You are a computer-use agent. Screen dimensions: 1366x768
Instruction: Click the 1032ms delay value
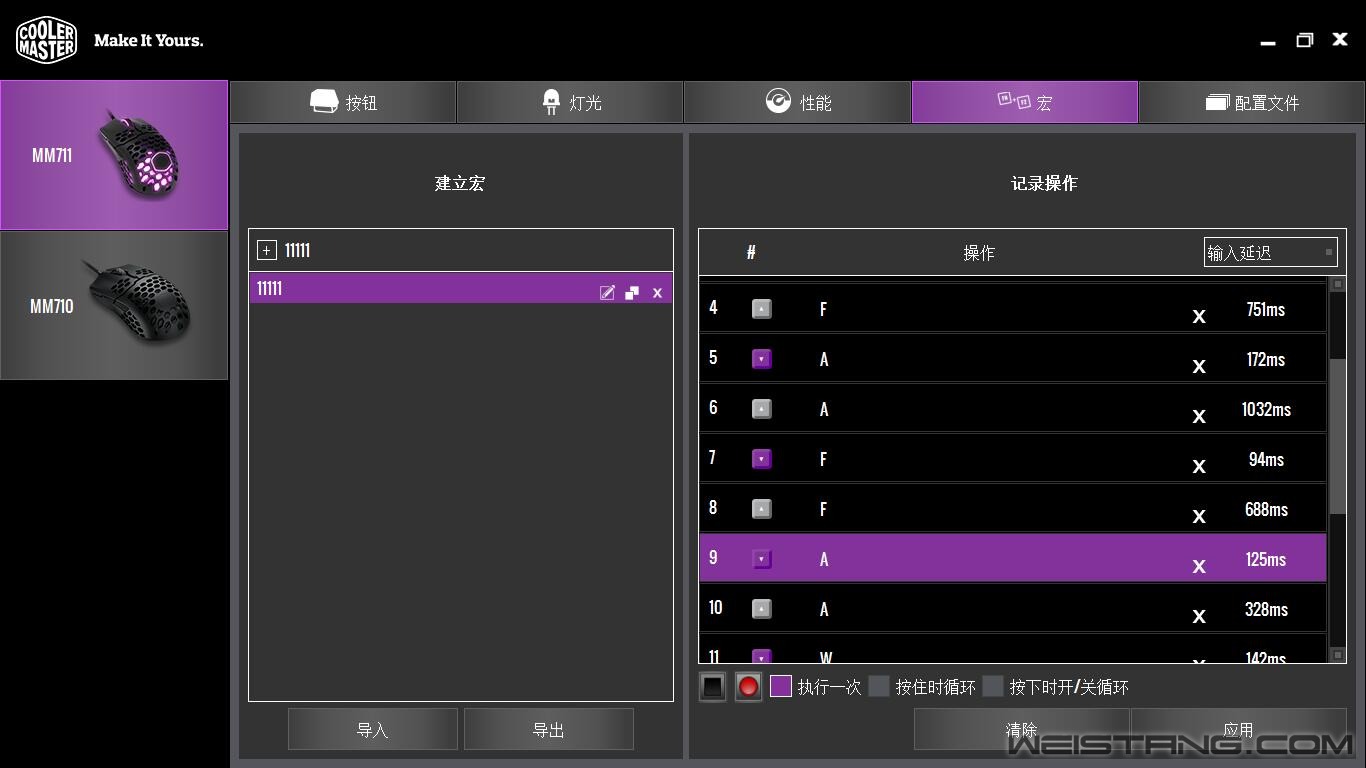coord(1265,409)
